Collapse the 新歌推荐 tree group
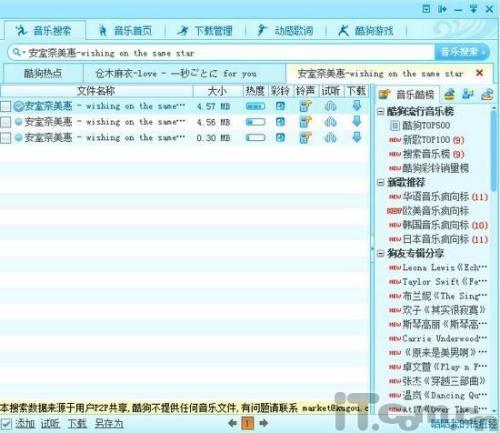500x433 pixels. pos(381,182)
